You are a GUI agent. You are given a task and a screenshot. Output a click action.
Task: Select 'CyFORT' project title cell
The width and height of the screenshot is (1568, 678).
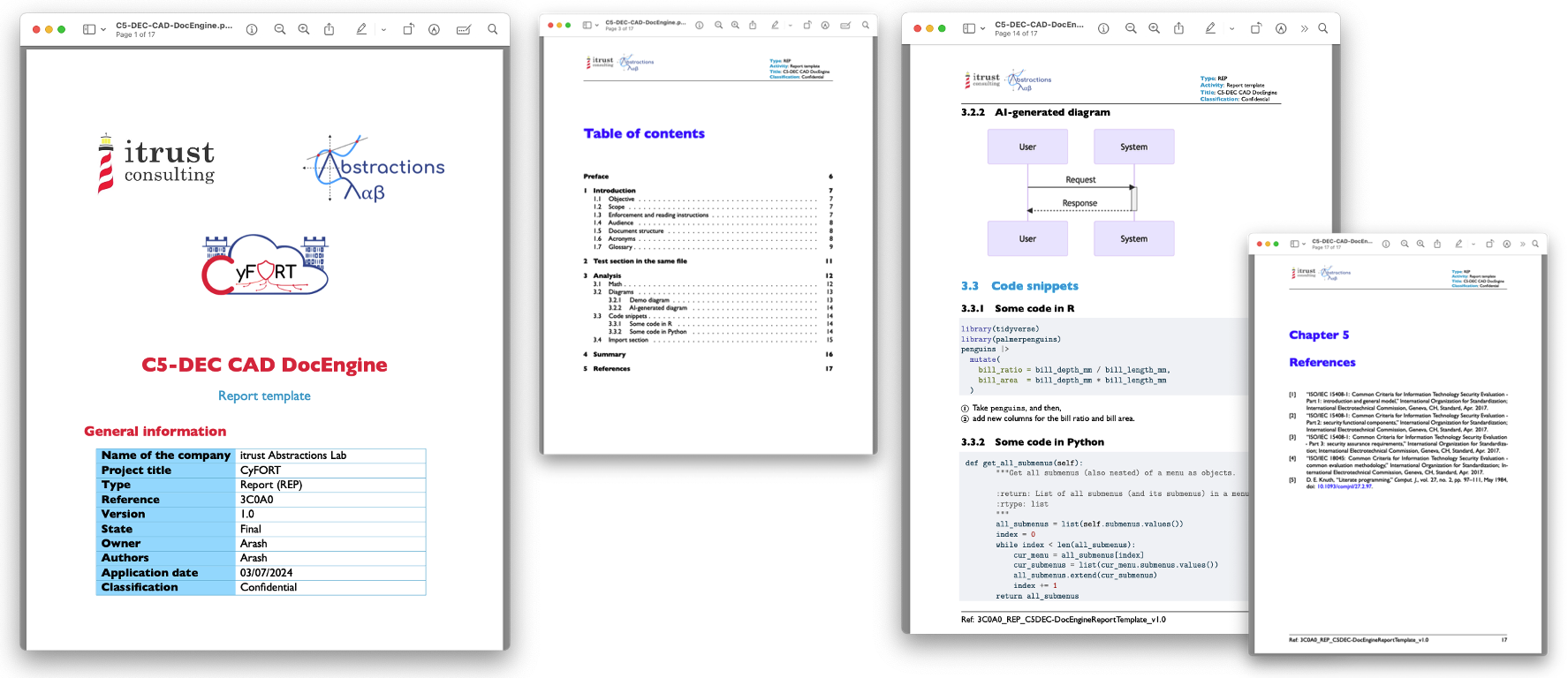pos(330,471)
